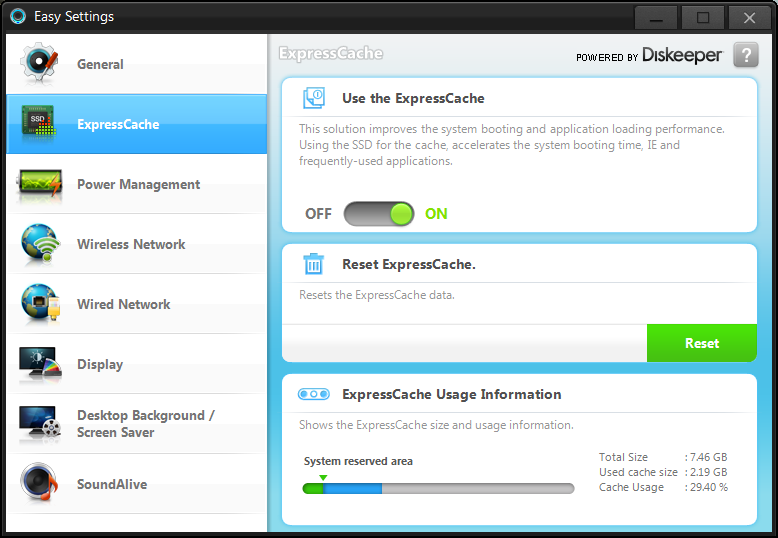
Task: Click the OFF label beside the switch
Action: 318,213
